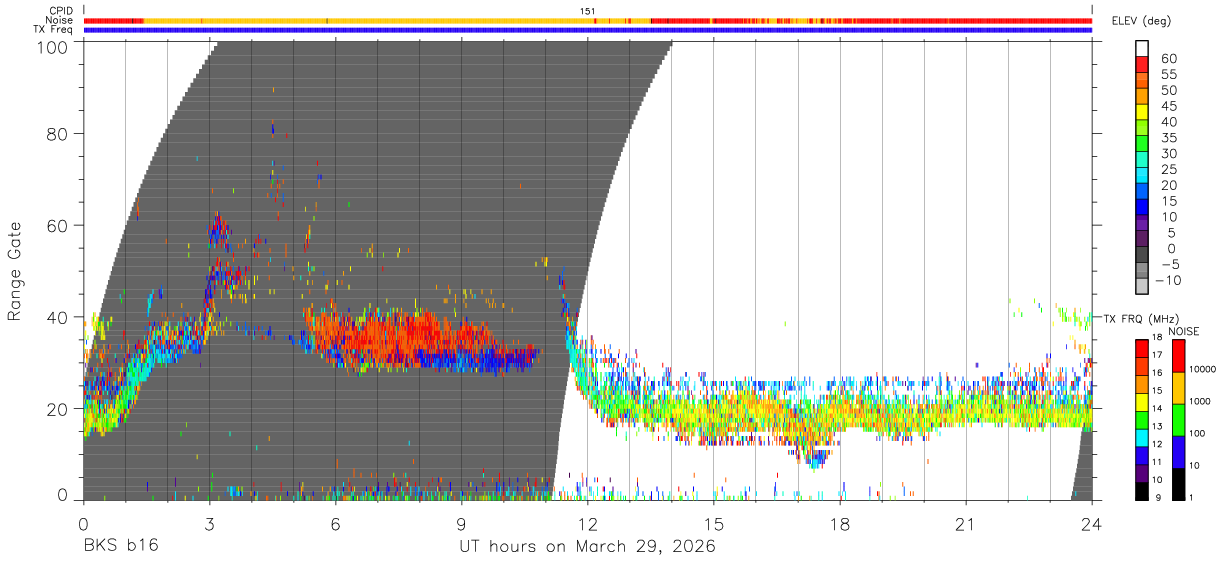Image resolution: width=1228 pixels, height=567 pixels.
Task: Click the "UT hours on March 29, 2026" axis title
Action: coord(587,548)
